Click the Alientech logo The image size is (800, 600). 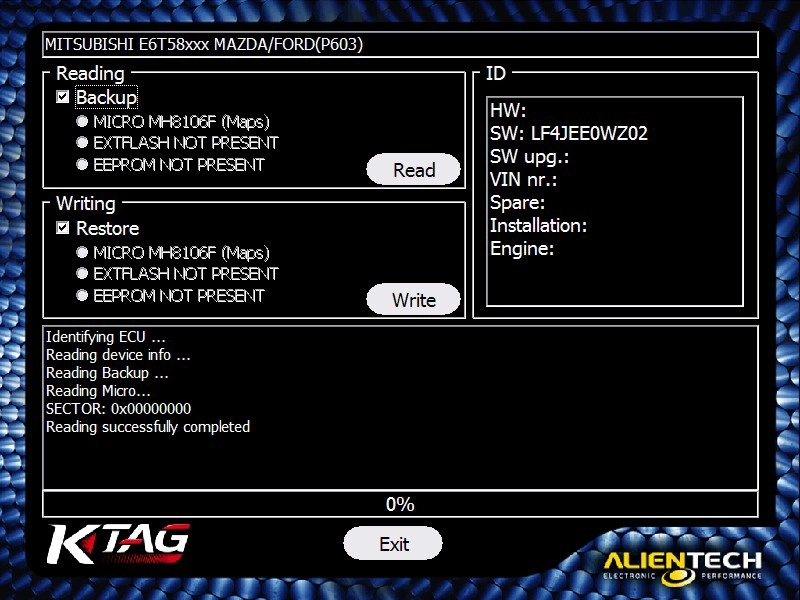point(682,567)
